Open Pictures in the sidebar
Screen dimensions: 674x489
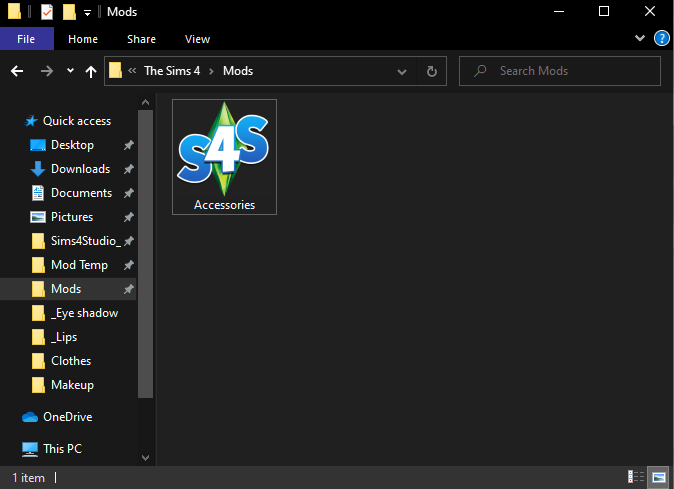[72, 217]
